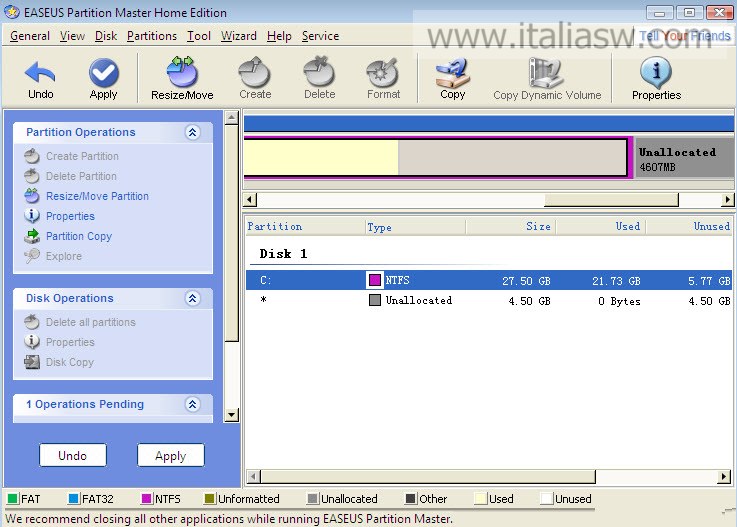Collapse the Disk Operations panel

[193, 299]
